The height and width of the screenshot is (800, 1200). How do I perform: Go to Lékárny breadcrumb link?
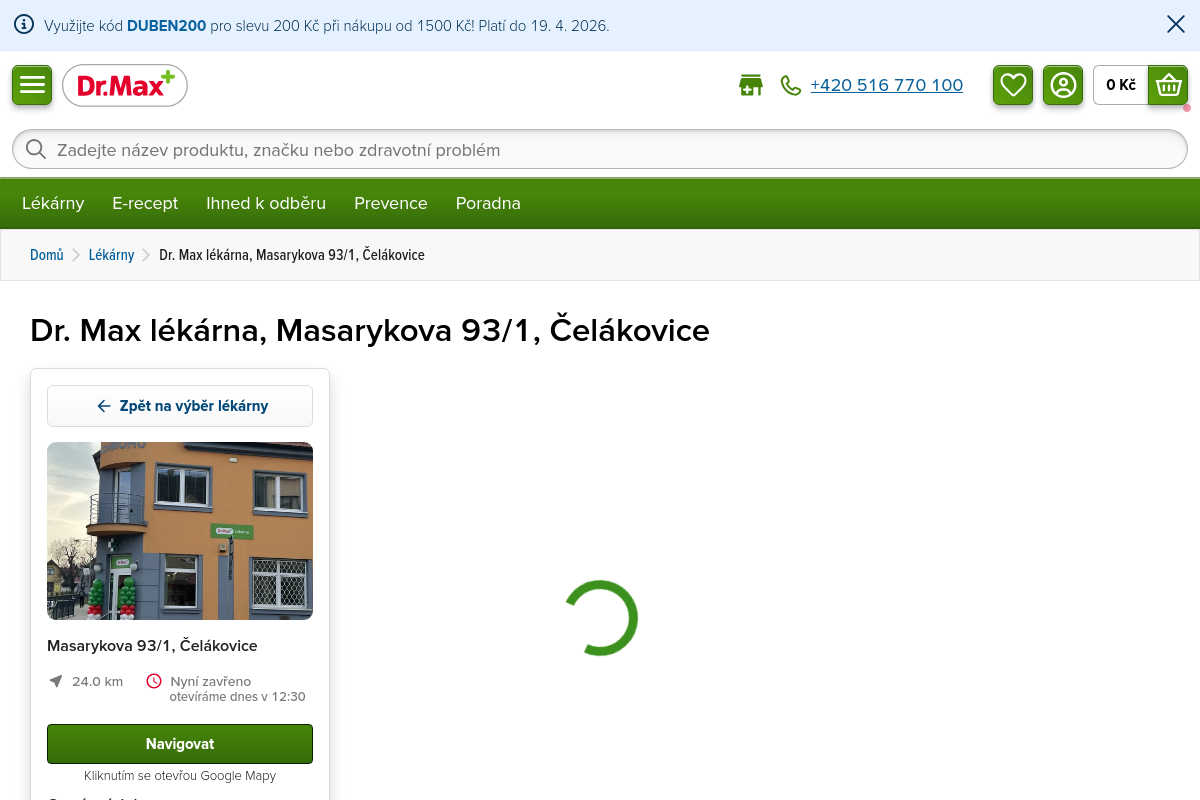111,255
